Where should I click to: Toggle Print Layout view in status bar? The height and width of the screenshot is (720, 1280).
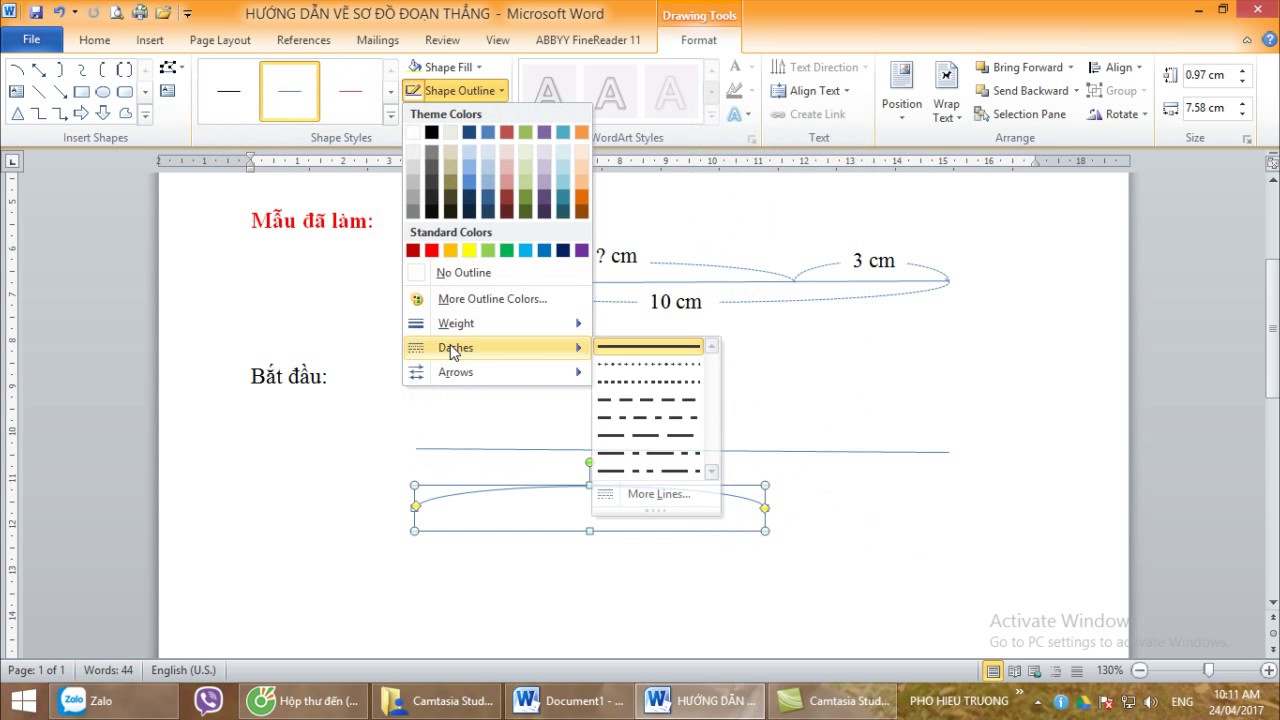pyautogui.click(x=993, y=671)
